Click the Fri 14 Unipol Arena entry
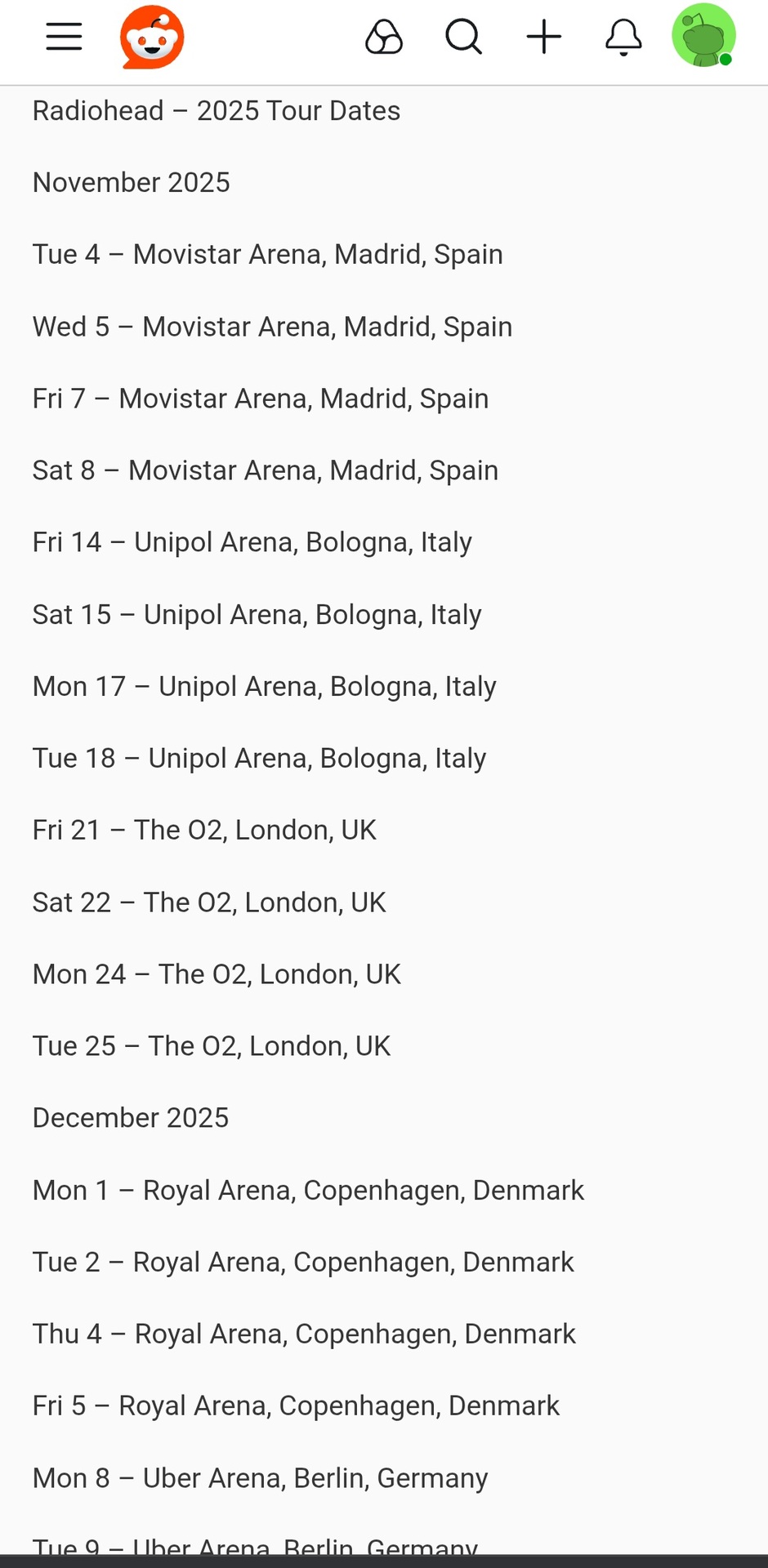 252,542
